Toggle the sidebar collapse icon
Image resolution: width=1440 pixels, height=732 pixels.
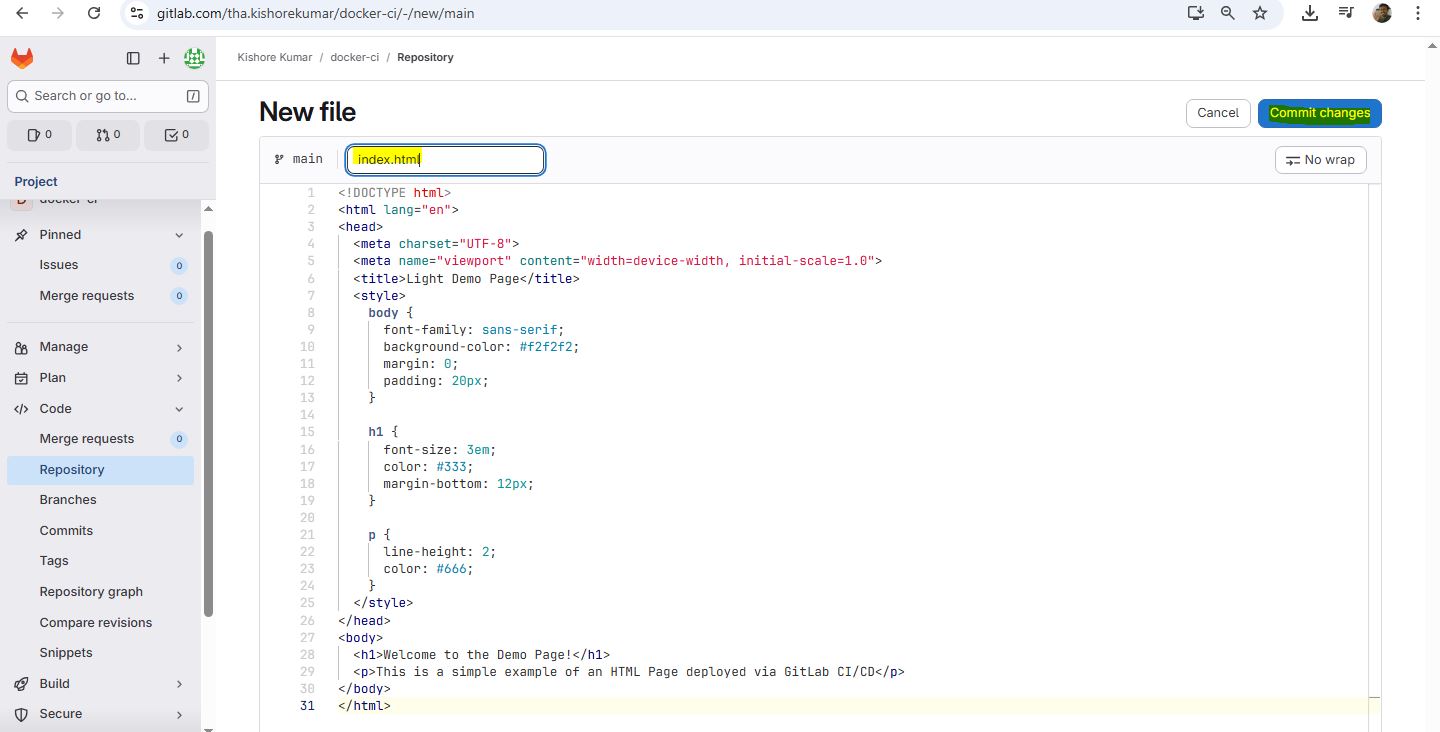point(133,59)
